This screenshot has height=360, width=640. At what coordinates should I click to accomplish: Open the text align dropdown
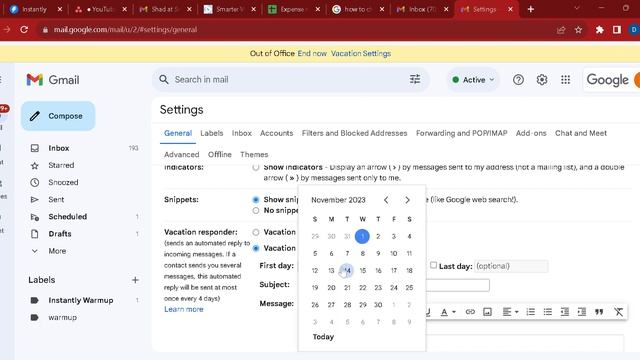pos(510,312)
